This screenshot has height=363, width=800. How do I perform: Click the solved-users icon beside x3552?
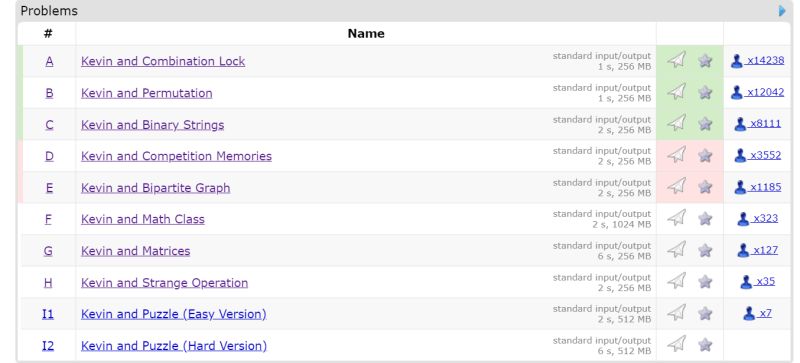740,156
